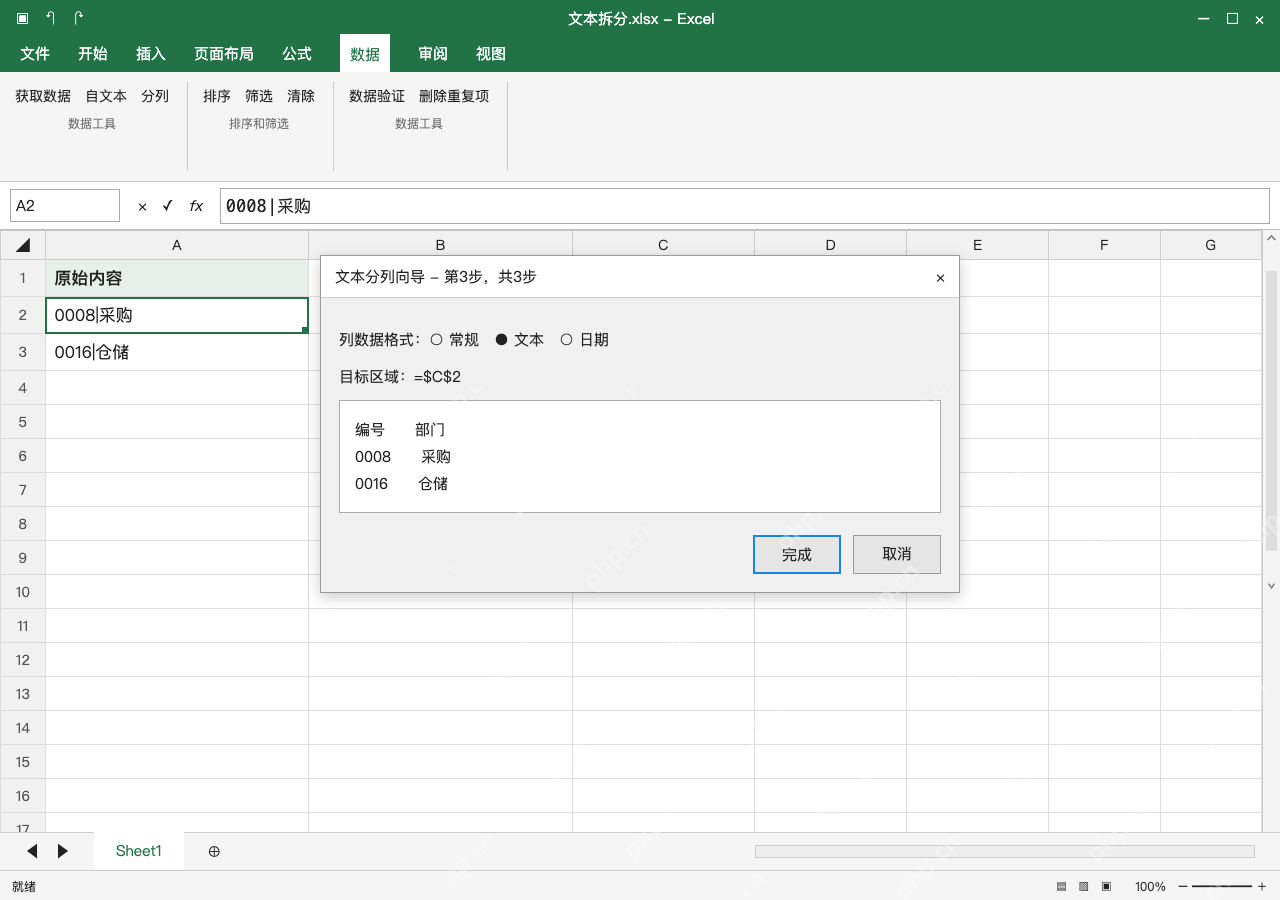Click 完成 to finish the wizard
Viewport: 1280px width, 900px height.
797,555
